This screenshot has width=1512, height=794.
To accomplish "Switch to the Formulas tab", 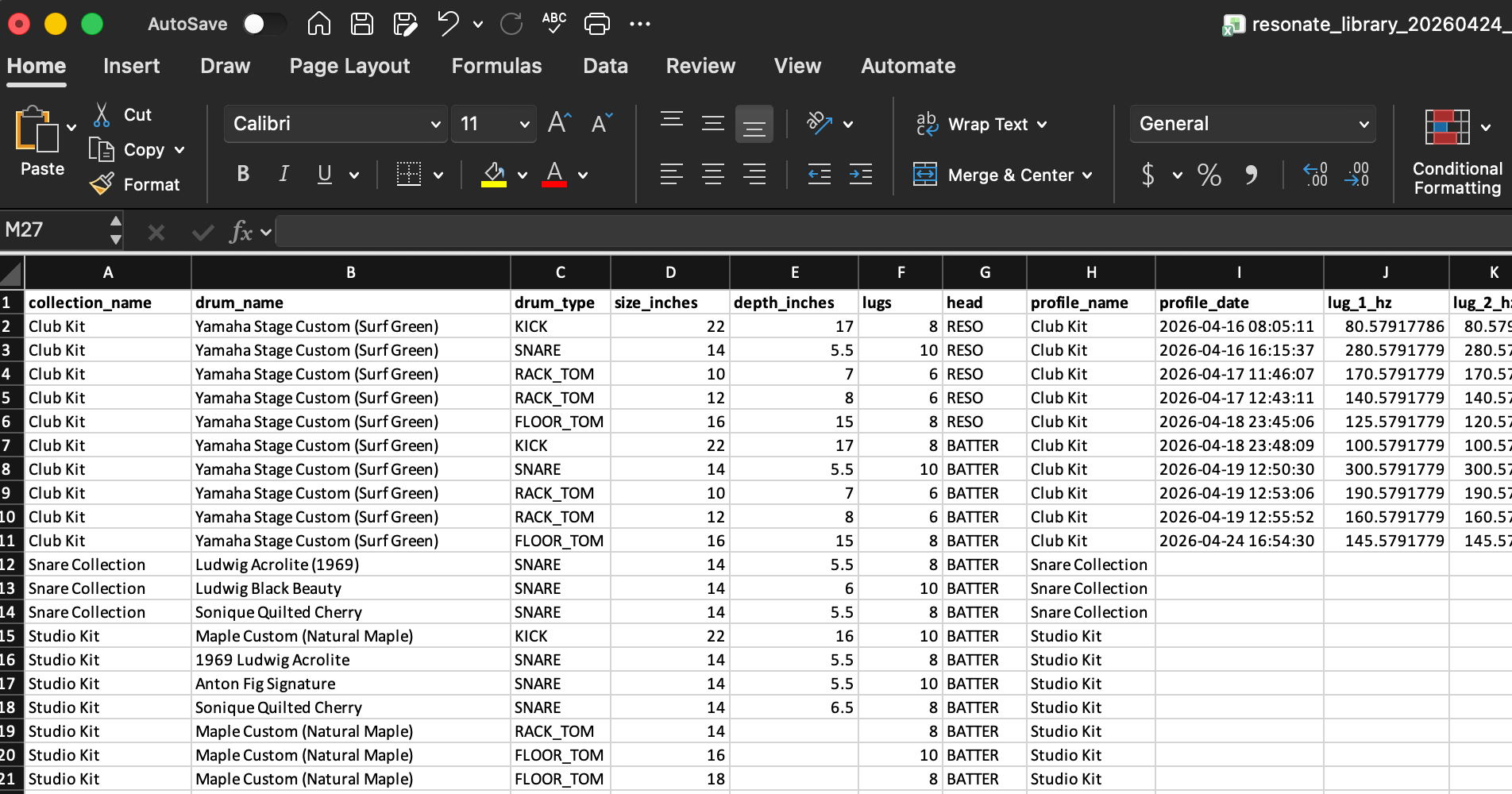I will tap(496, 66).
